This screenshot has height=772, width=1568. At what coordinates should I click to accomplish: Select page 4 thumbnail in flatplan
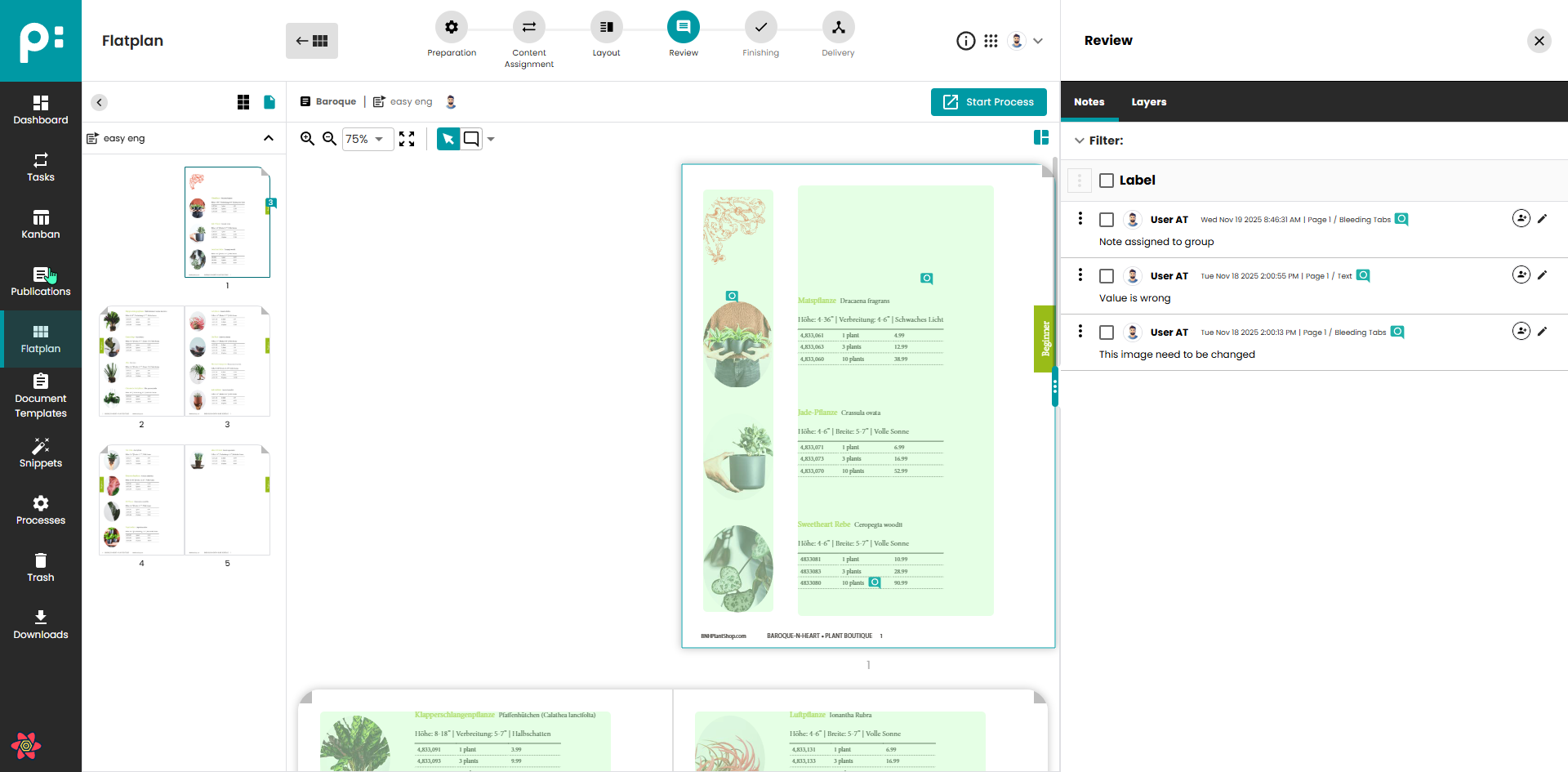tap(142, 500)
